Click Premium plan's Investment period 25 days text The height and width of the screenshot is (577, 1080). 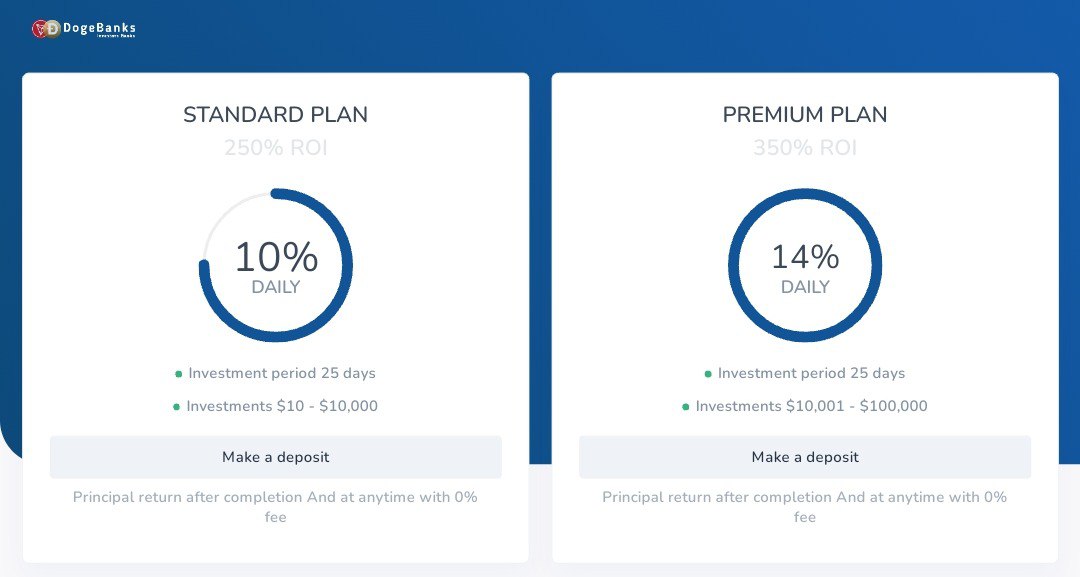coord(811,373)
